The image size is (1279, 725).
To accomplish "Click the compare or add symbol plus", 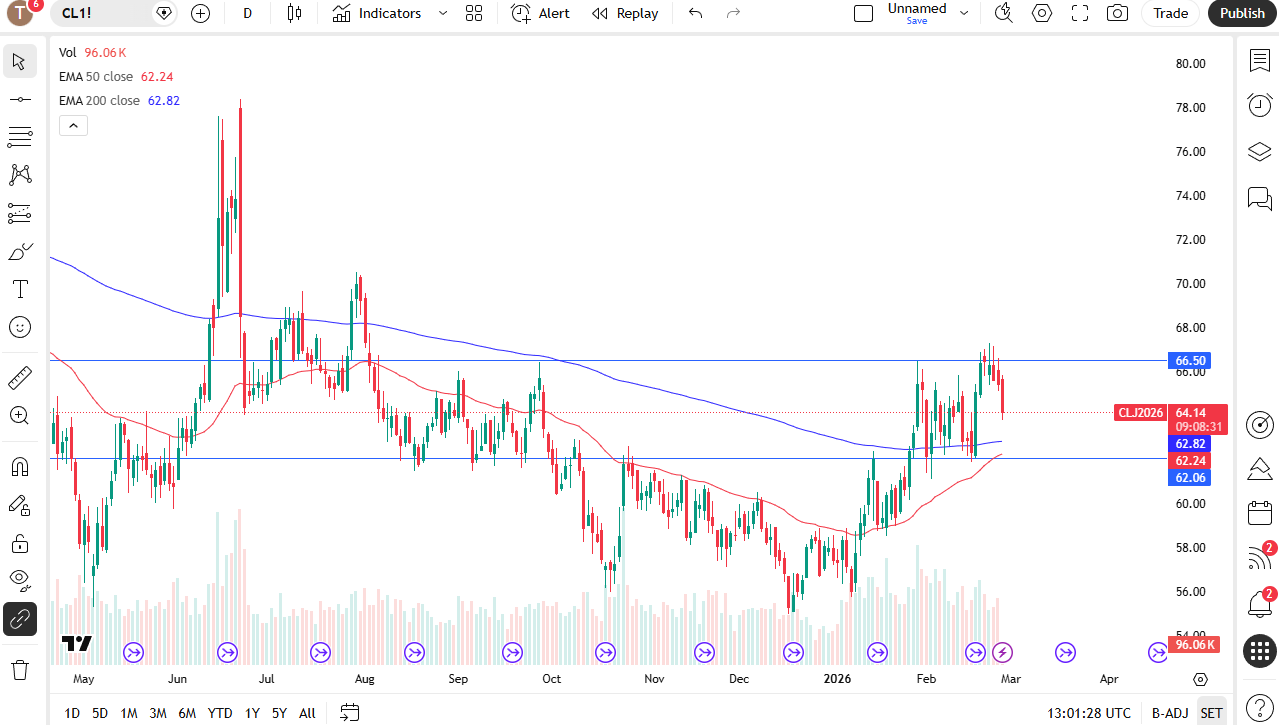I will click(200, 13).
